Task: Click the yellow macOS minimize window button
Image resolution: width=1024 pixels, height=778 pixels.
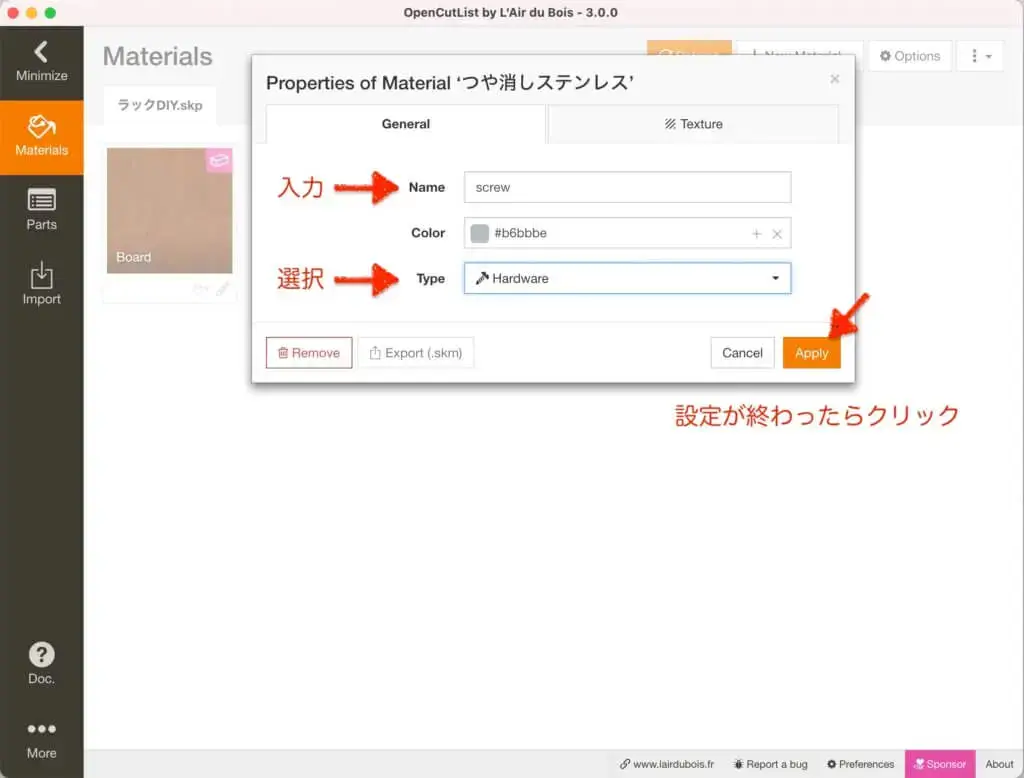Action: pos(31,12)
